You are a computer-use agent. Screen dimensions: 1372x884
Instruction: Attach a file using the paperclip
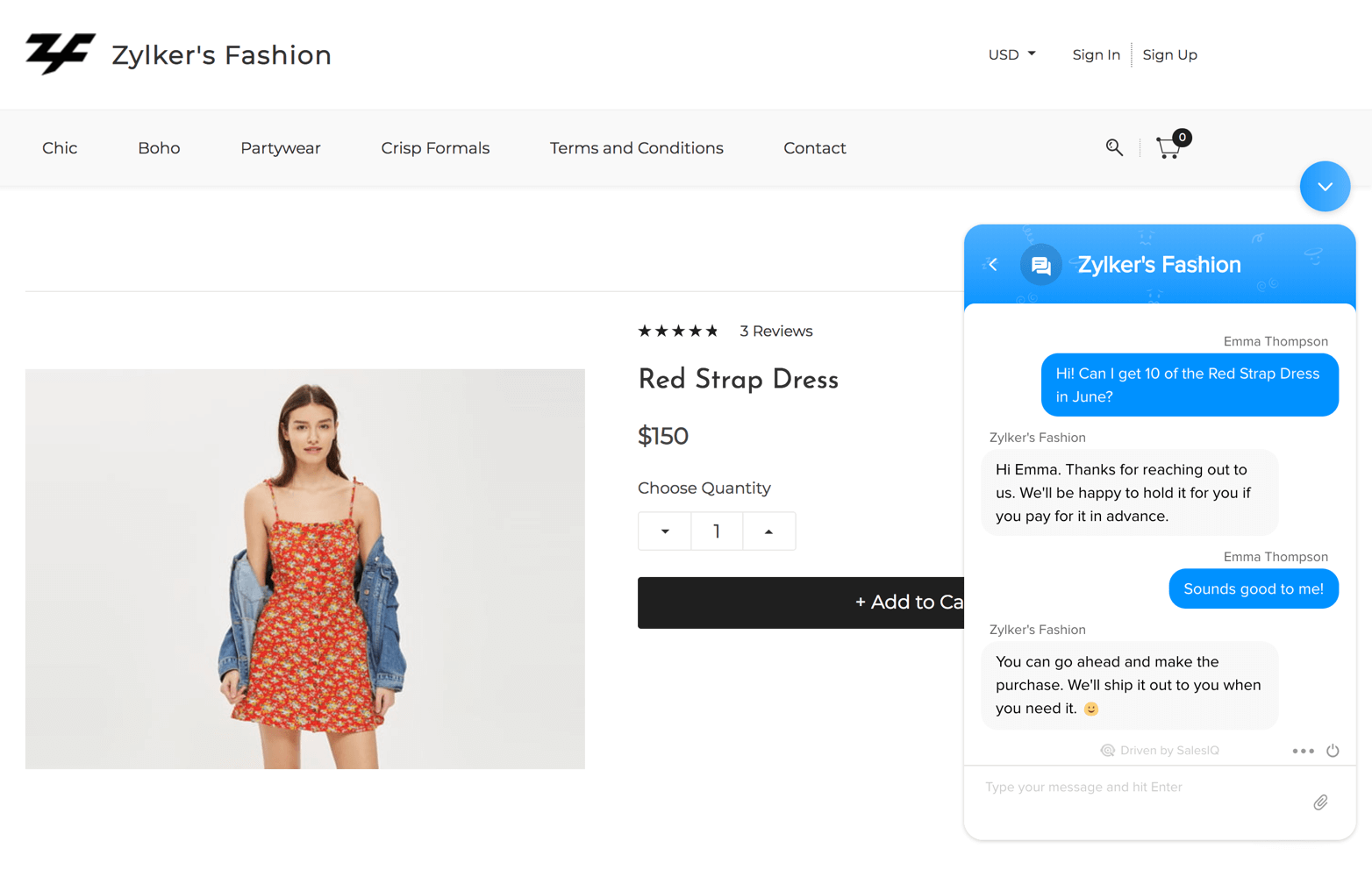1320,802
